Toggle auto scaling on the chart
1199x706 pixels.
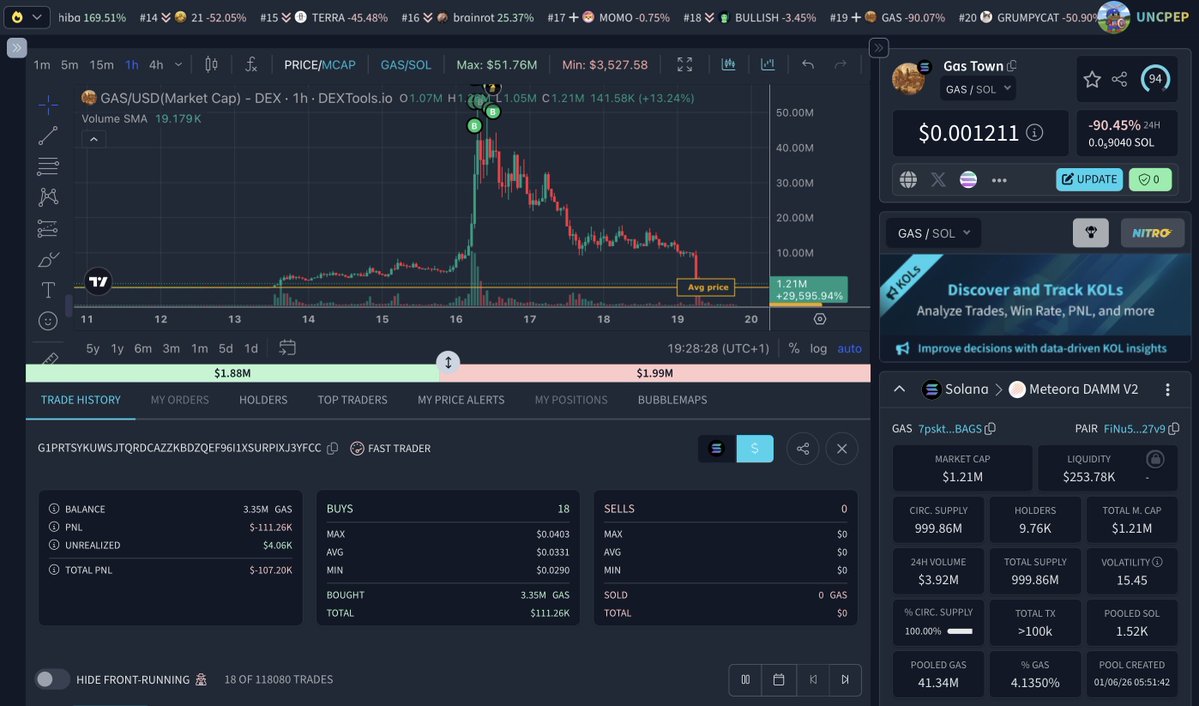point(848,348)
